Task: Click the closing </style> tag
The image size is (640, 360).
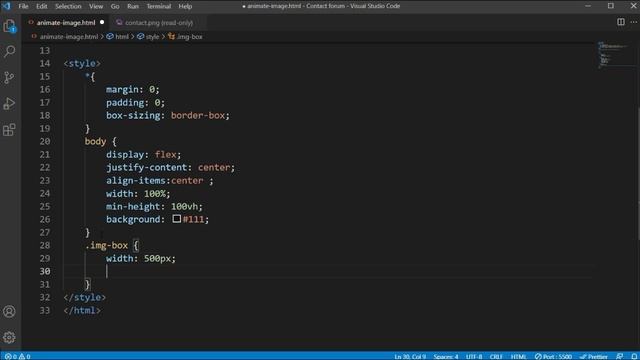Action: point(84,298)
